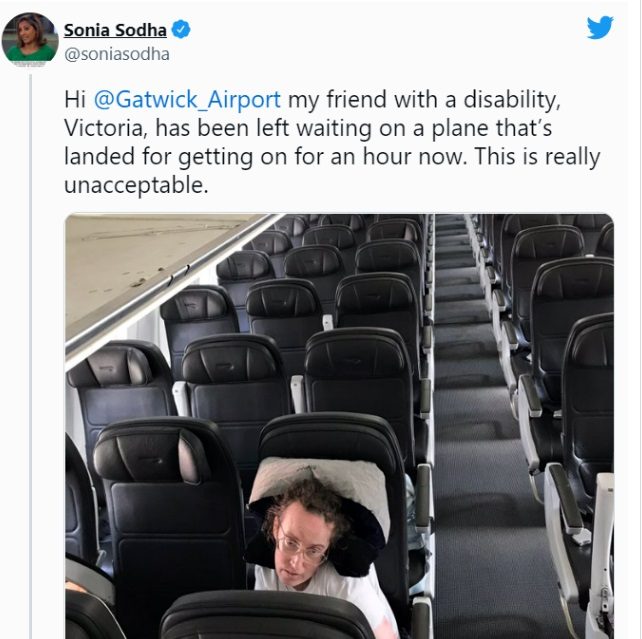Click the word 'Victoria,' in the tweet
Screen dimensions: 642x639
(105, 128)
